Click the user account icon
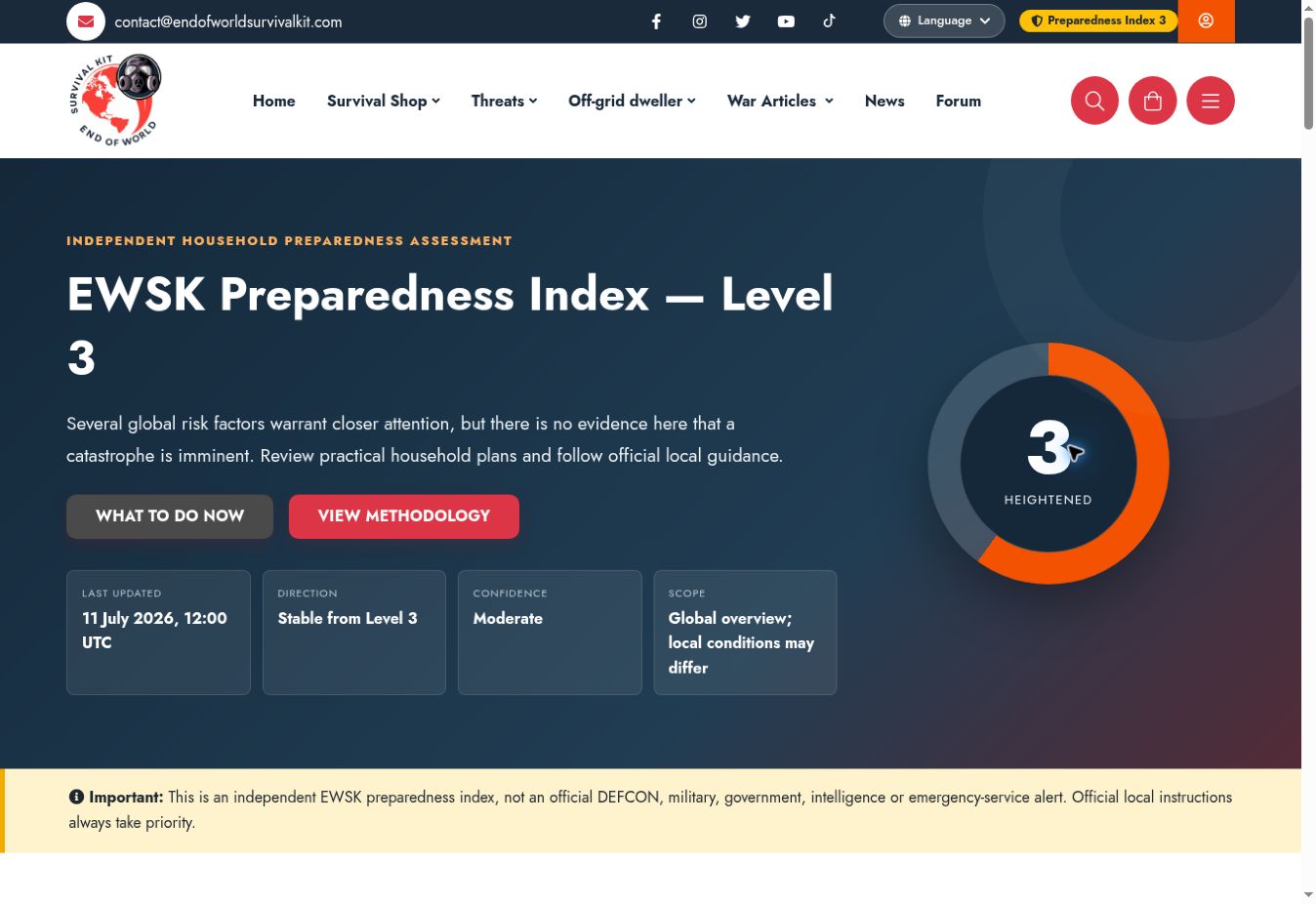Viewport: 1316px width, 904px height. 1207,21
